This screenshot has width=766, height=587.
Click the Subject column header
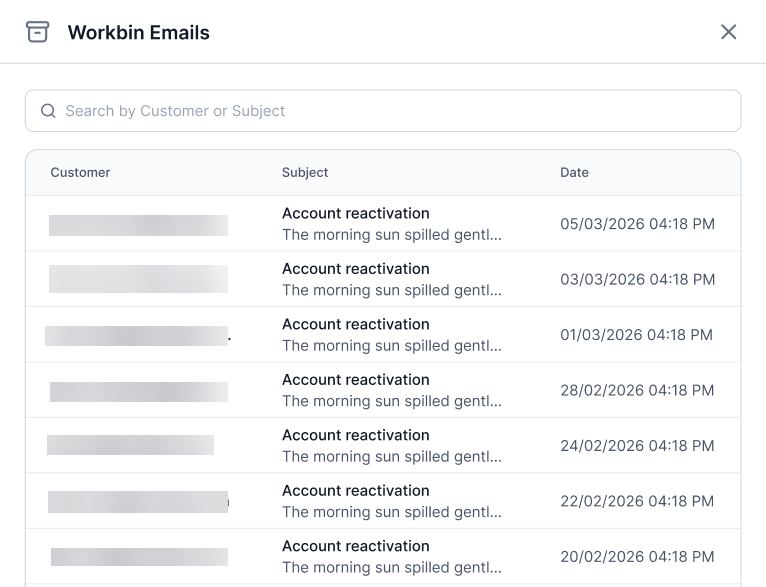point(305,172)
